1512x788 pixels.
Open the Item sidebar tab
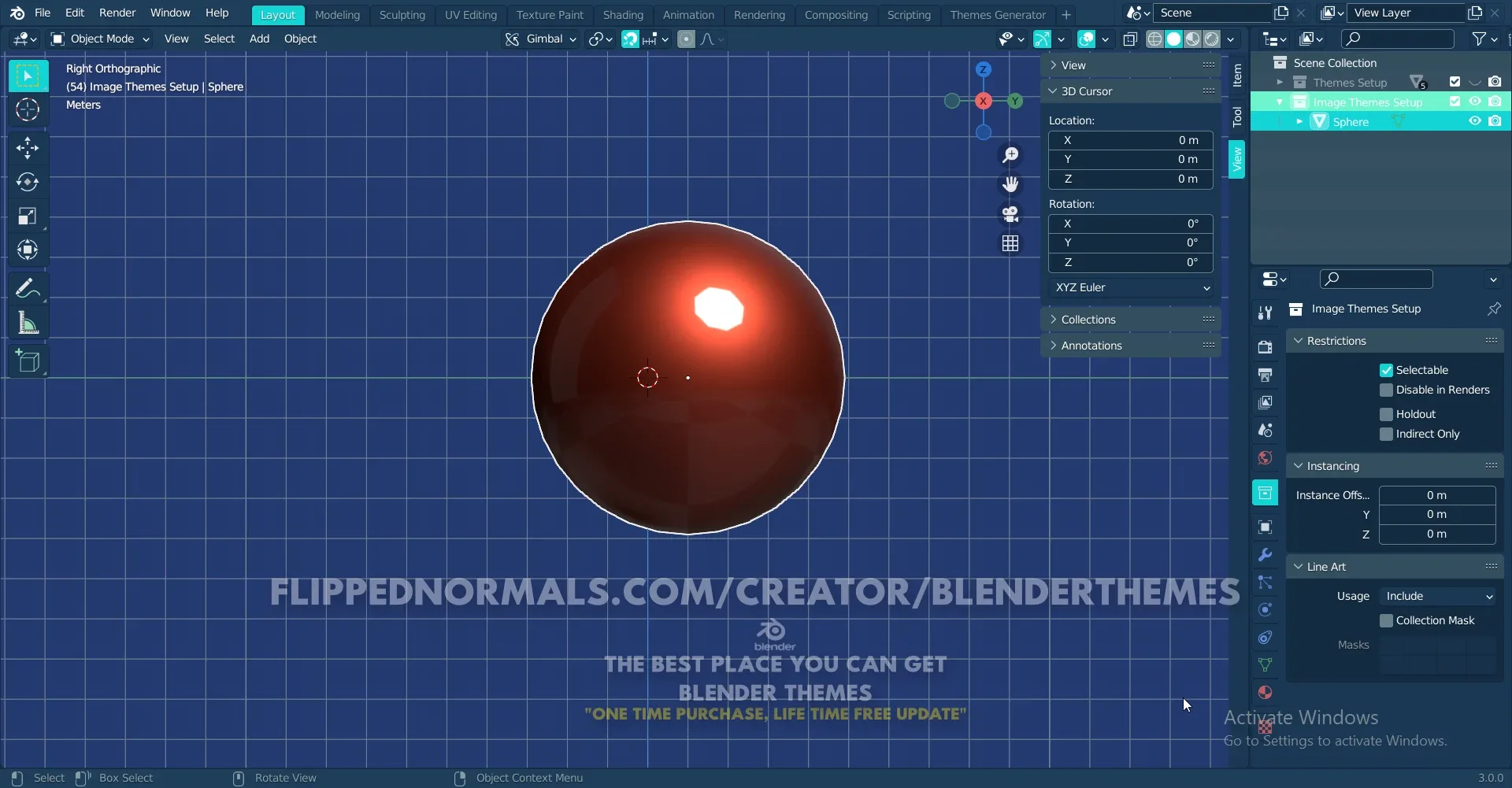1236,76
